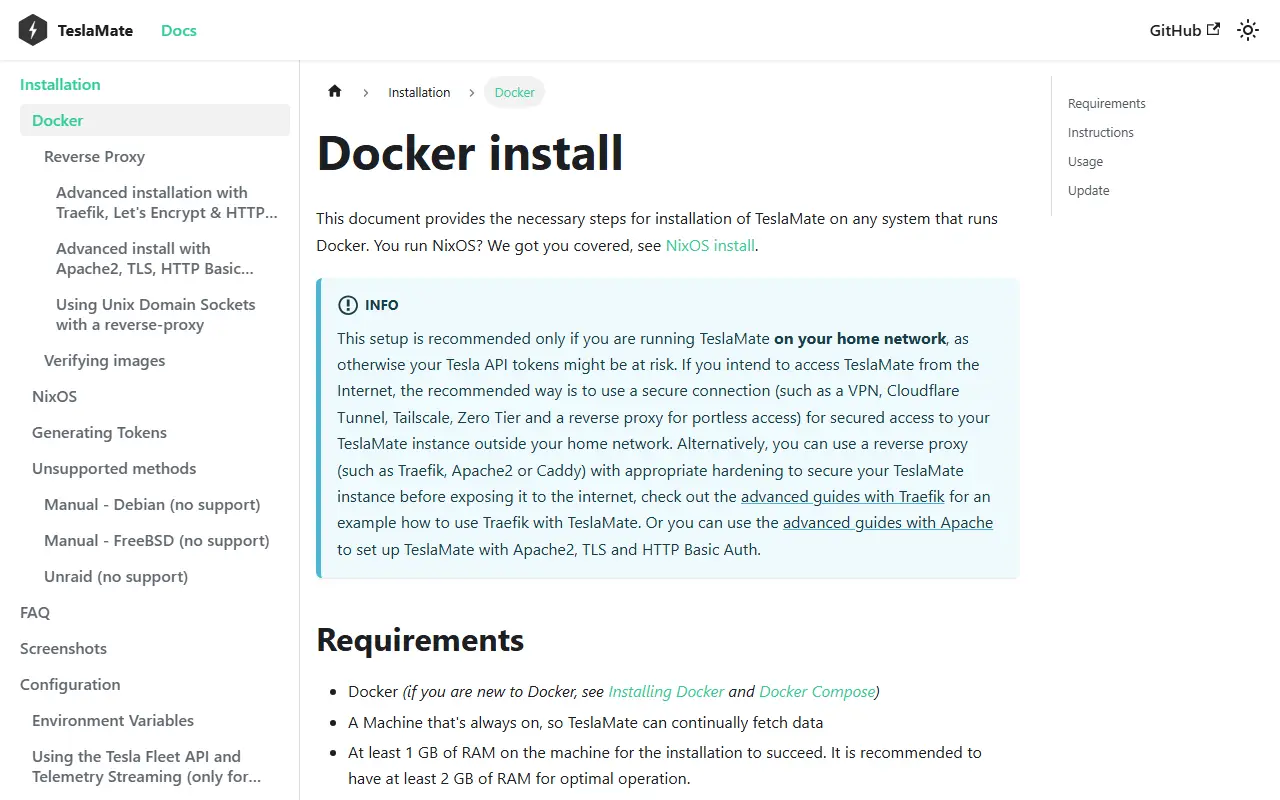Click the Requirements section heading
Viewport: 1280px width, 800px height.
[x=420, y=640]
